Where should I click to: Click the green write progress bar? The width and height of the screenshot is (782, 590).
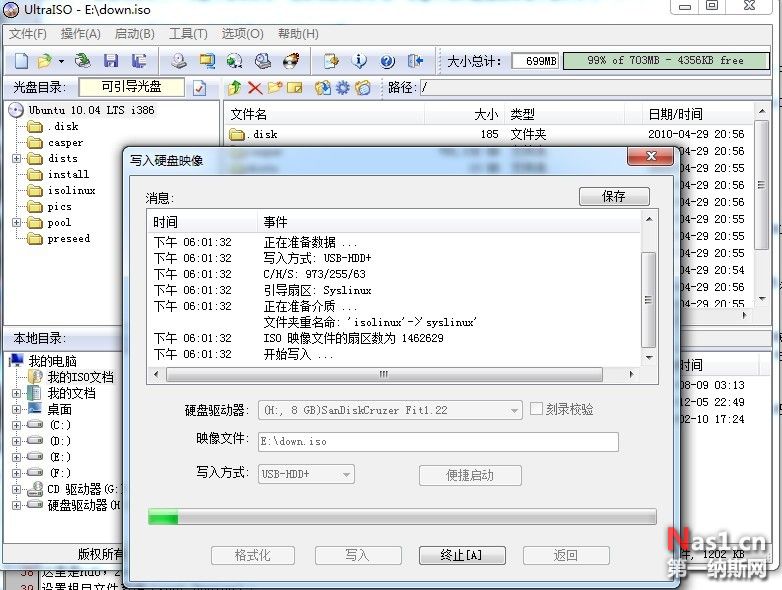pyautogui.click(x=402, y=517)
